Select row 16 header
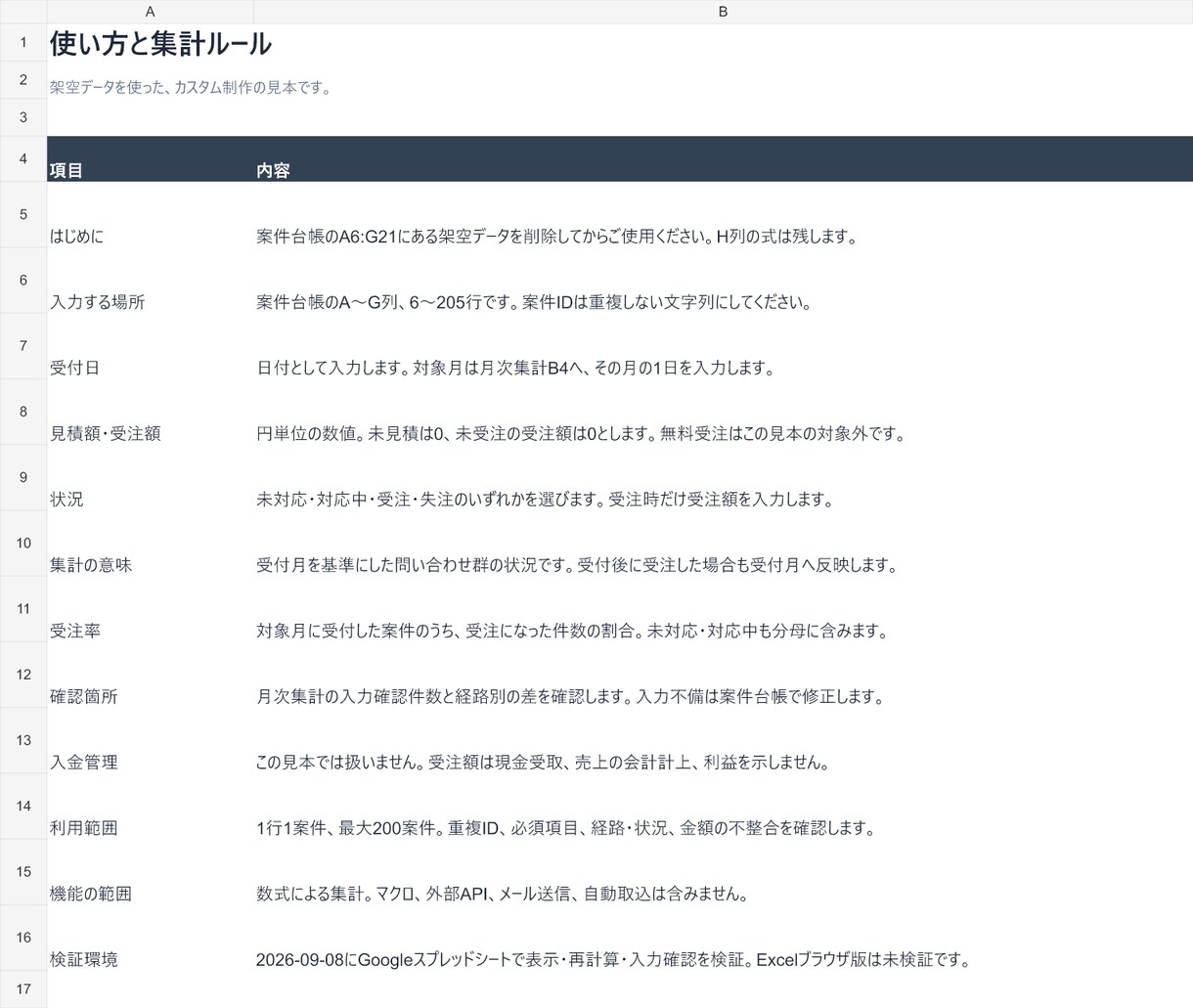The width and height of the screenshot is (1193, 1008). (x=23, y=937)
